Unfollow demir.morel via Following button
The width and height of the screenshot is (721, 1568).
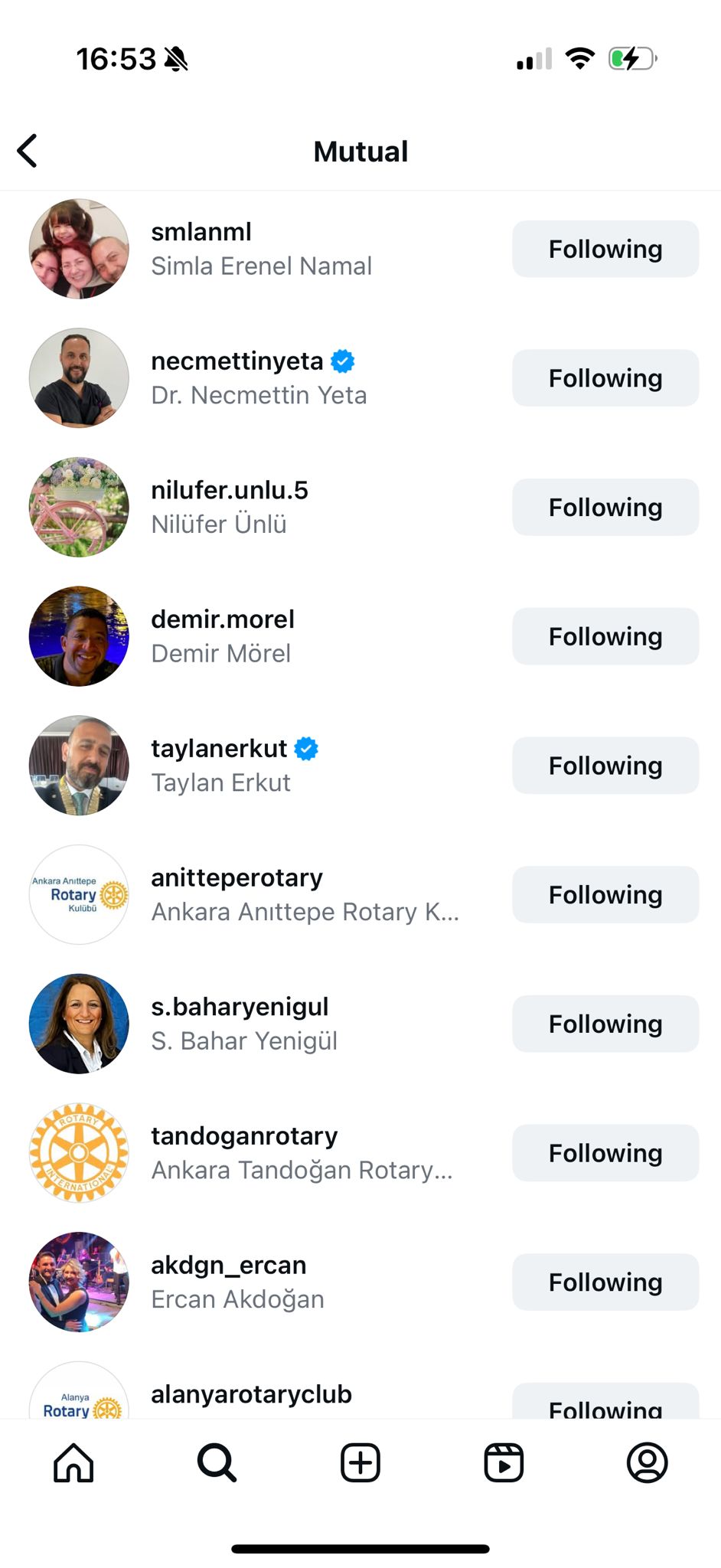(605, 636)
